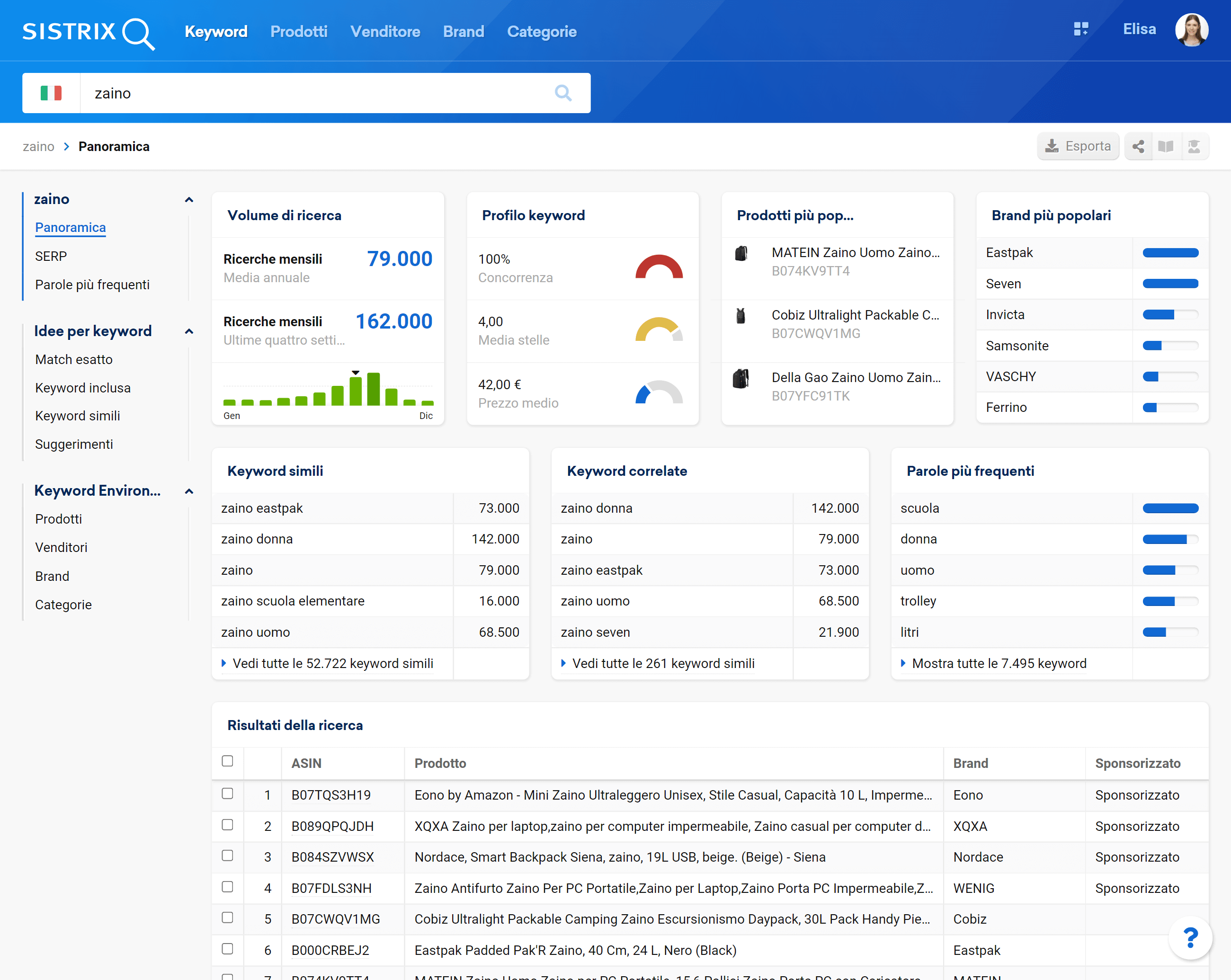Image resolution: width=1231 pixels, height=980 pixels.
Task: Open ASIN link B000CRBEJ2
Action: click(x=330, y=950)
